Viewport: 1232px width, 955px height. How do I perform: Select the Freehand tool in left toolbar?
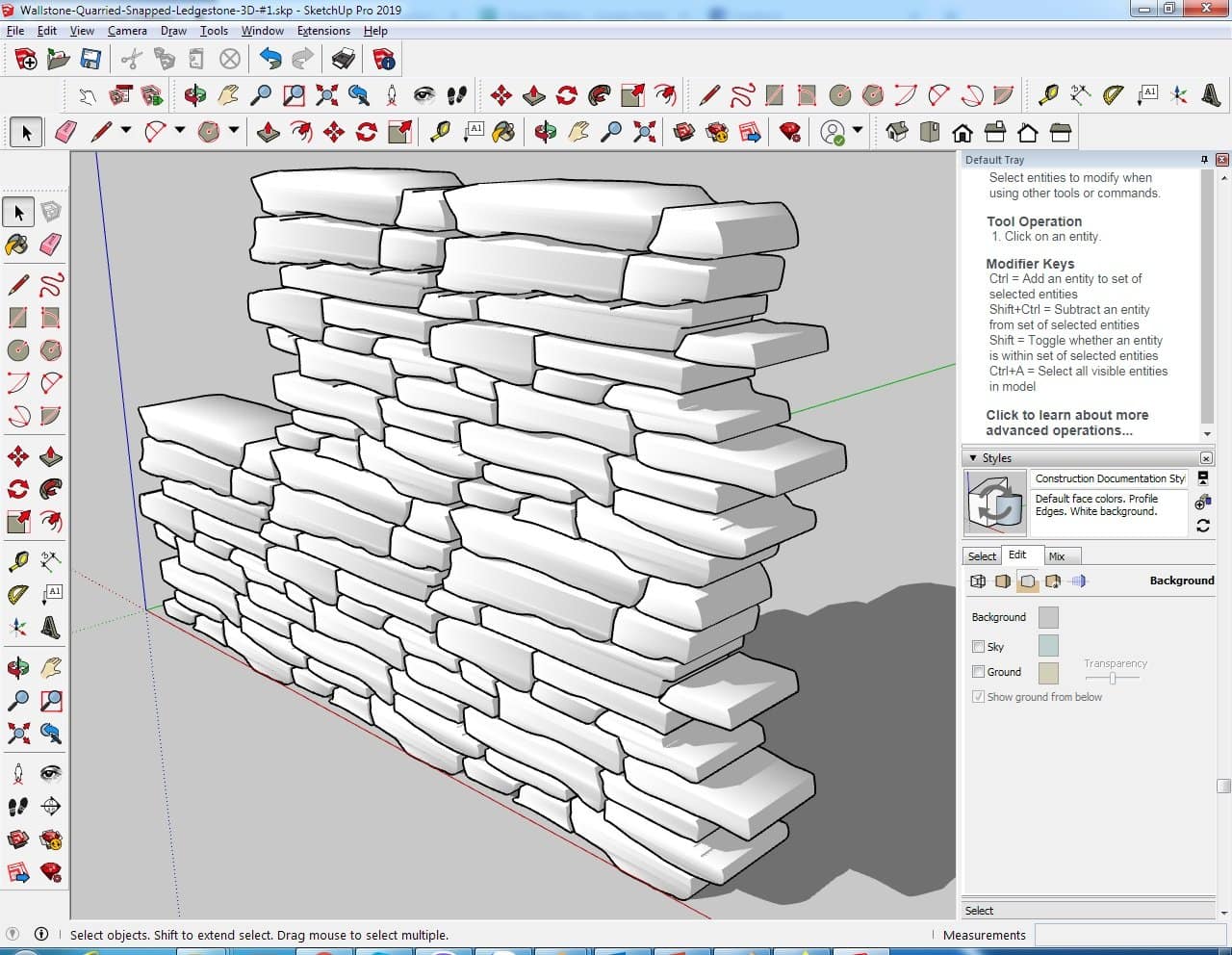click(x=51, y=285)
